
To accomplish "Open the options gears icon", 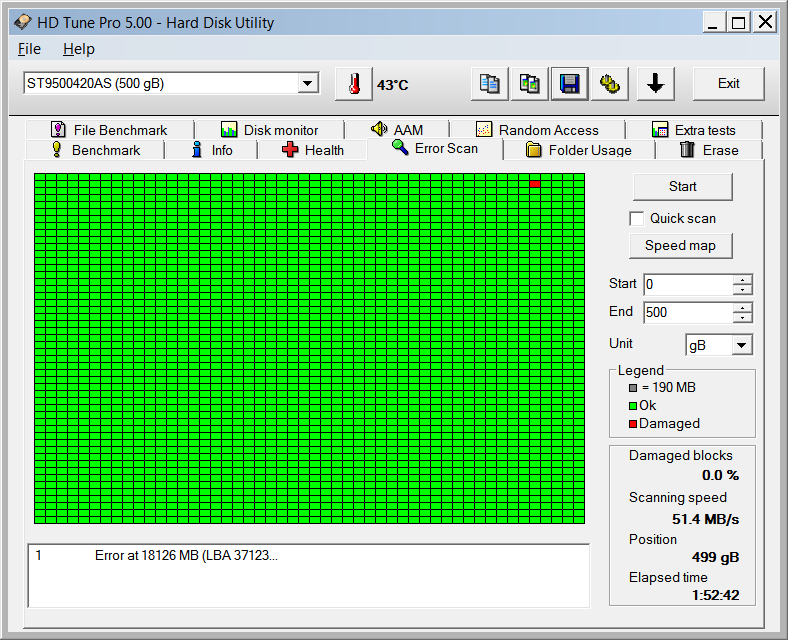I will tap(610, 84).
